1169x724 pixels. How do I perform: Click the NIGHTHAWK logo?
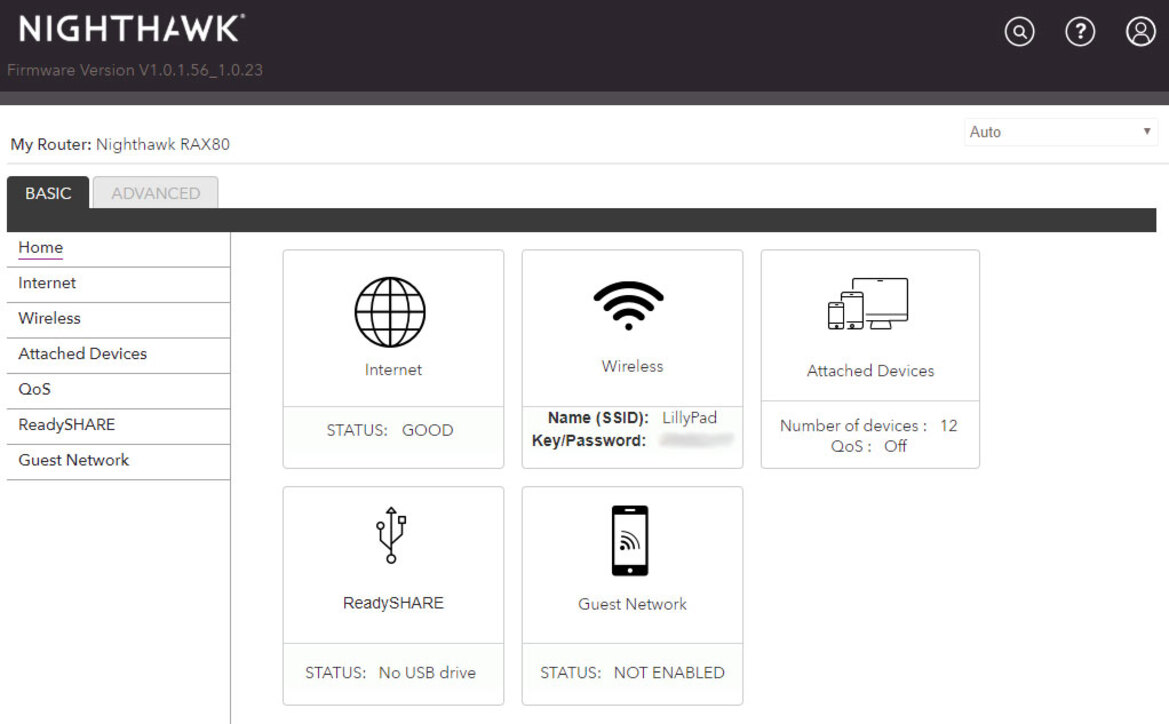pyautogui.click(x=131, y=29)
